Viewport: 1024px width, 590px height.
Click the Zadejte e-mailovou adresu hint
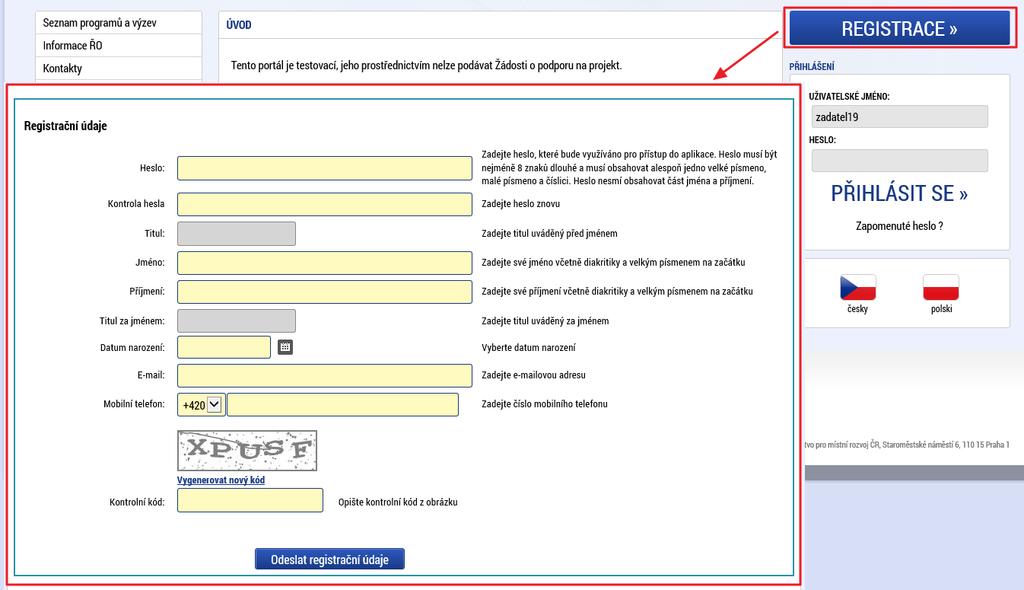pyautogui.click(x=534, y=375)
